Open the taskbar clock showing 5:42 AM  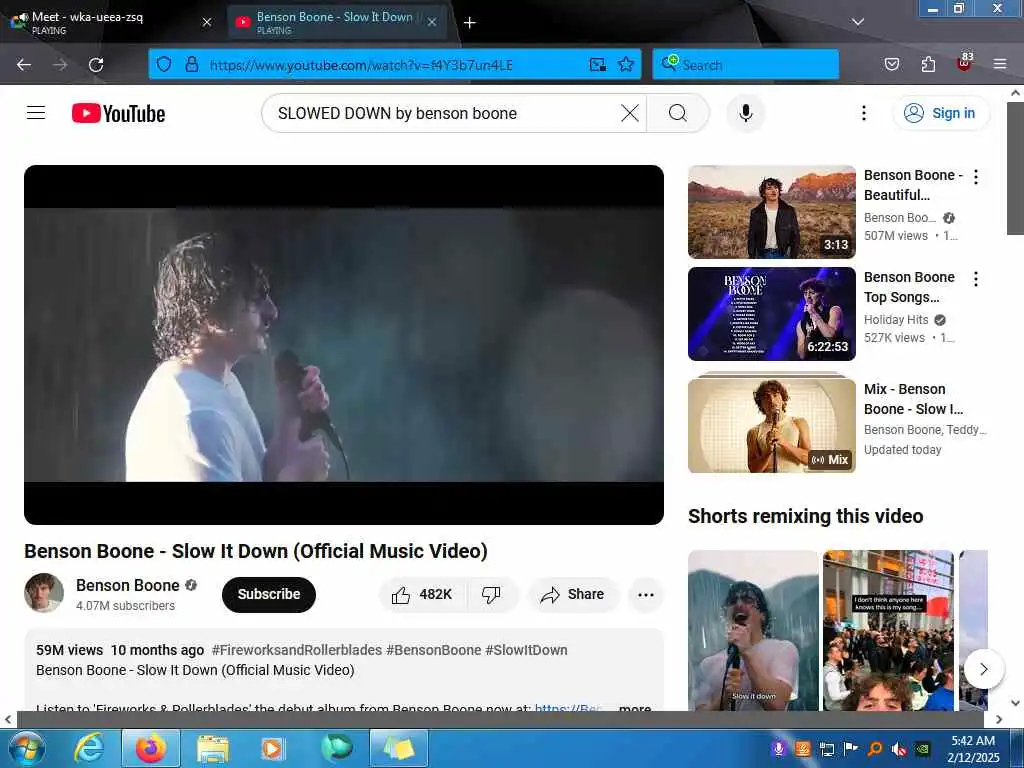click(x=974, y=749)
